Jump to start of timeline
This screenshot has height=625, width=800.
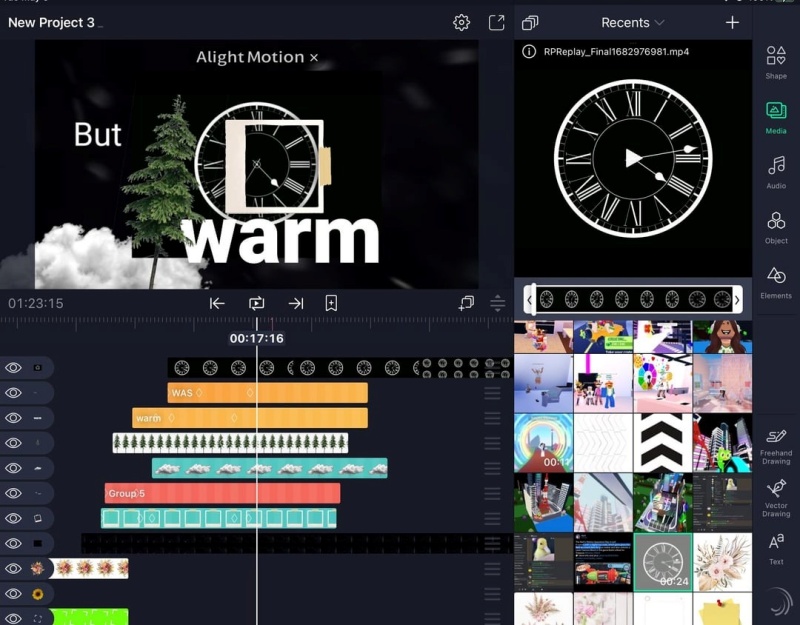click(x=217, y=304)
